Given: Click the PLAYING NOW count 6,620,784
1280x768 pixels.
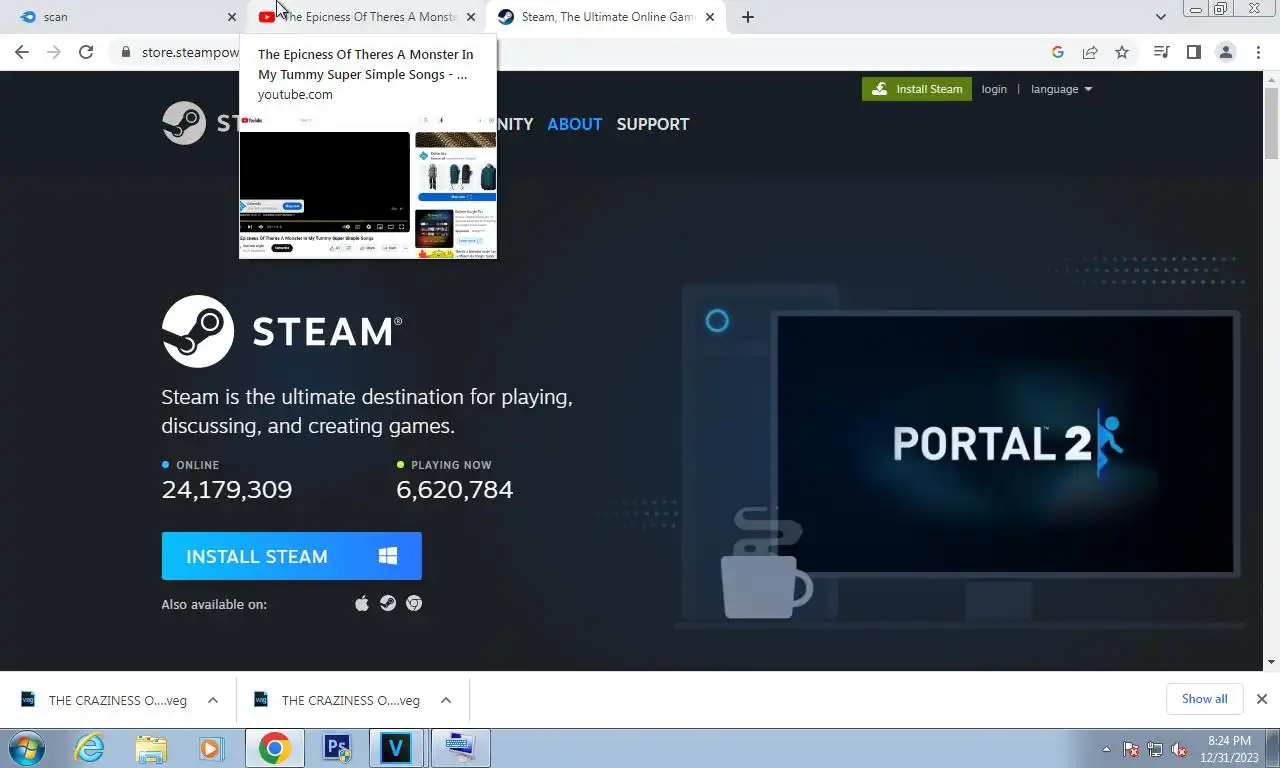Looking at the screenshot, I should pyautogui.click(x=455, y=489).
